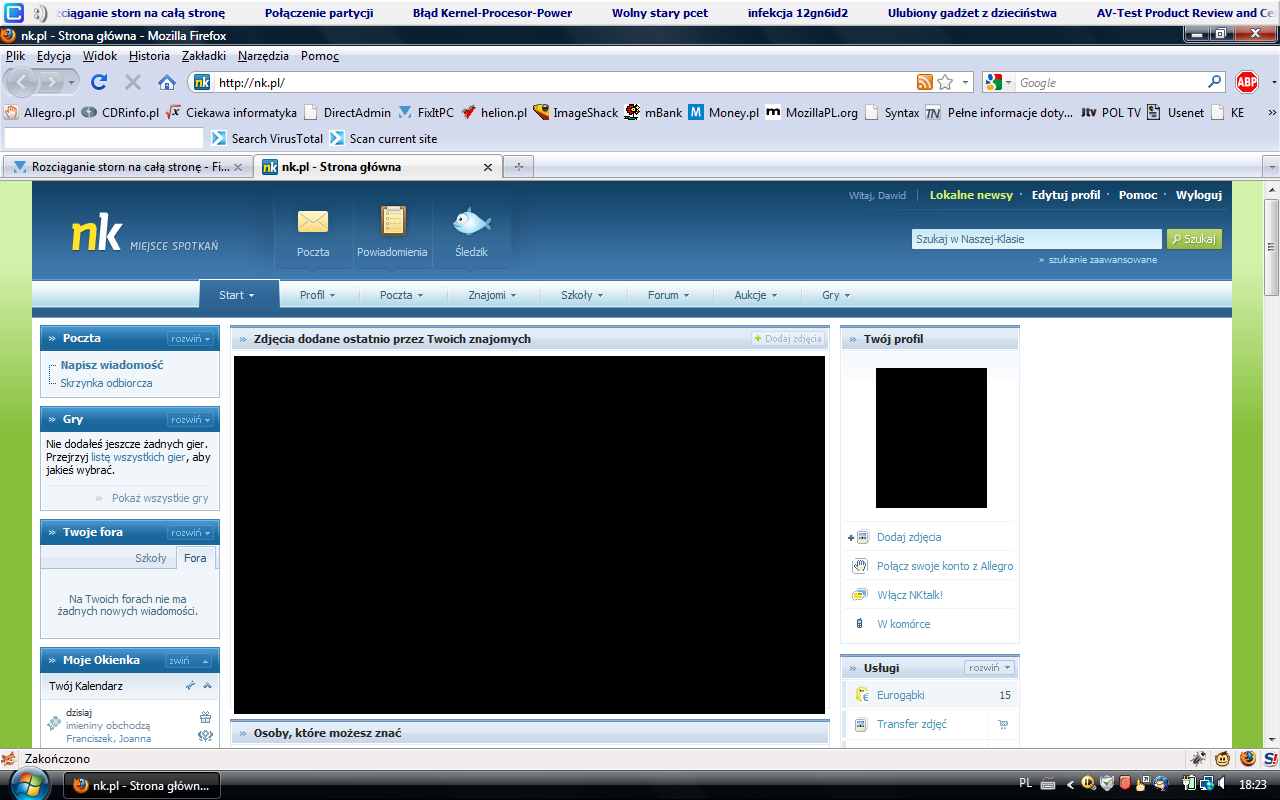Expand the Poczta panel via rozwiń
This screenshot has height=800, width=1280.
[191, 339]
